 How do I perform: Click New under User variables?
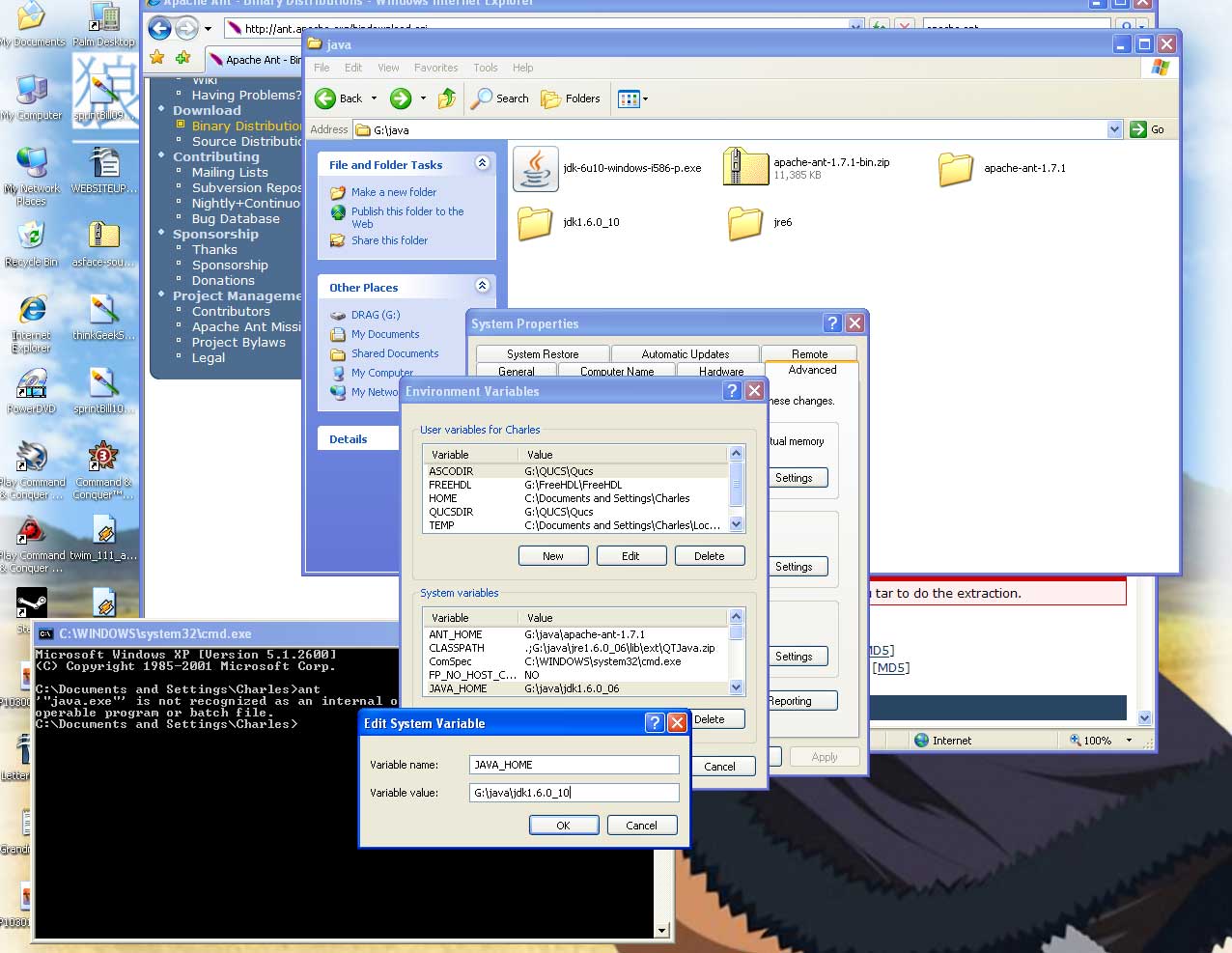tap(553, 556)
